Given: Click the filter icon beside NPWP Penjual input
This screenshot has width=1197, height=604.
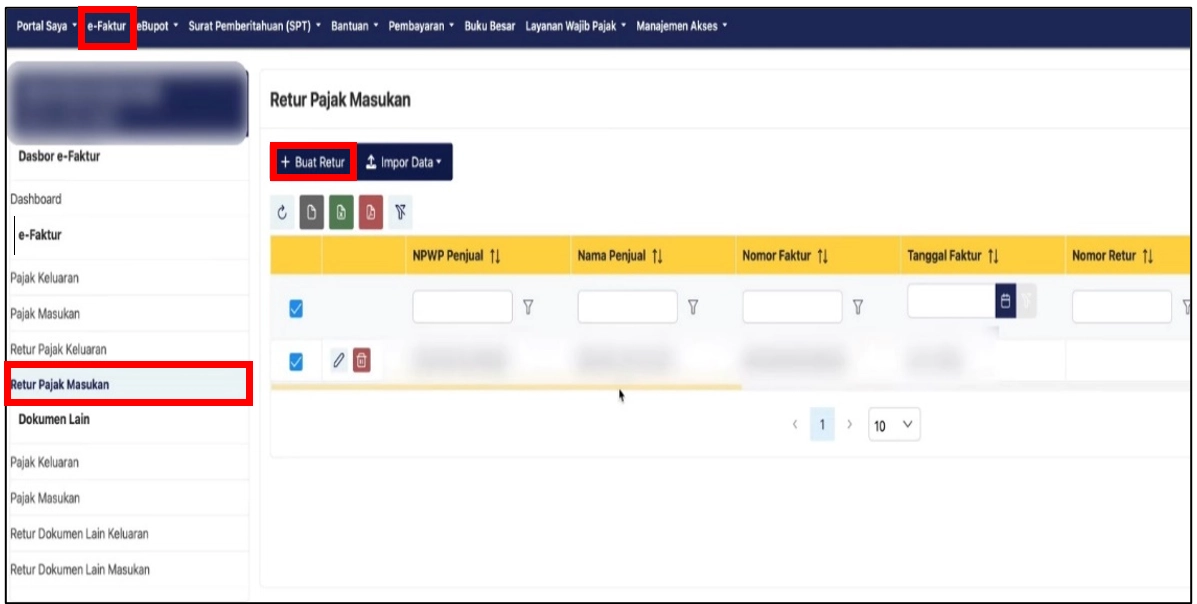Looking at the screenshot, I should click(x=528, y=307).
